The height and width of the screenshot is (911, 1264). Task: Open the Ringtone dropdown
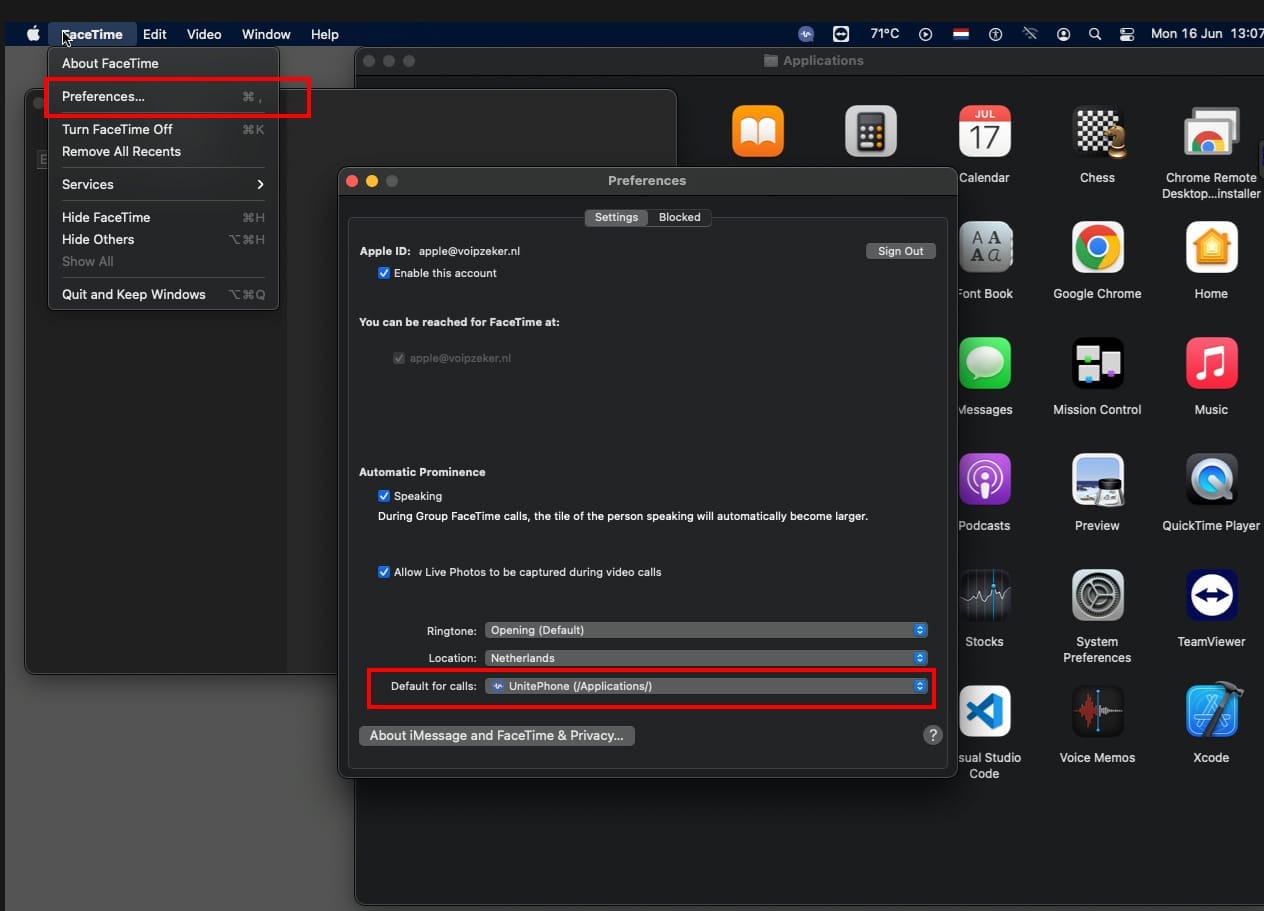(706, 630)
